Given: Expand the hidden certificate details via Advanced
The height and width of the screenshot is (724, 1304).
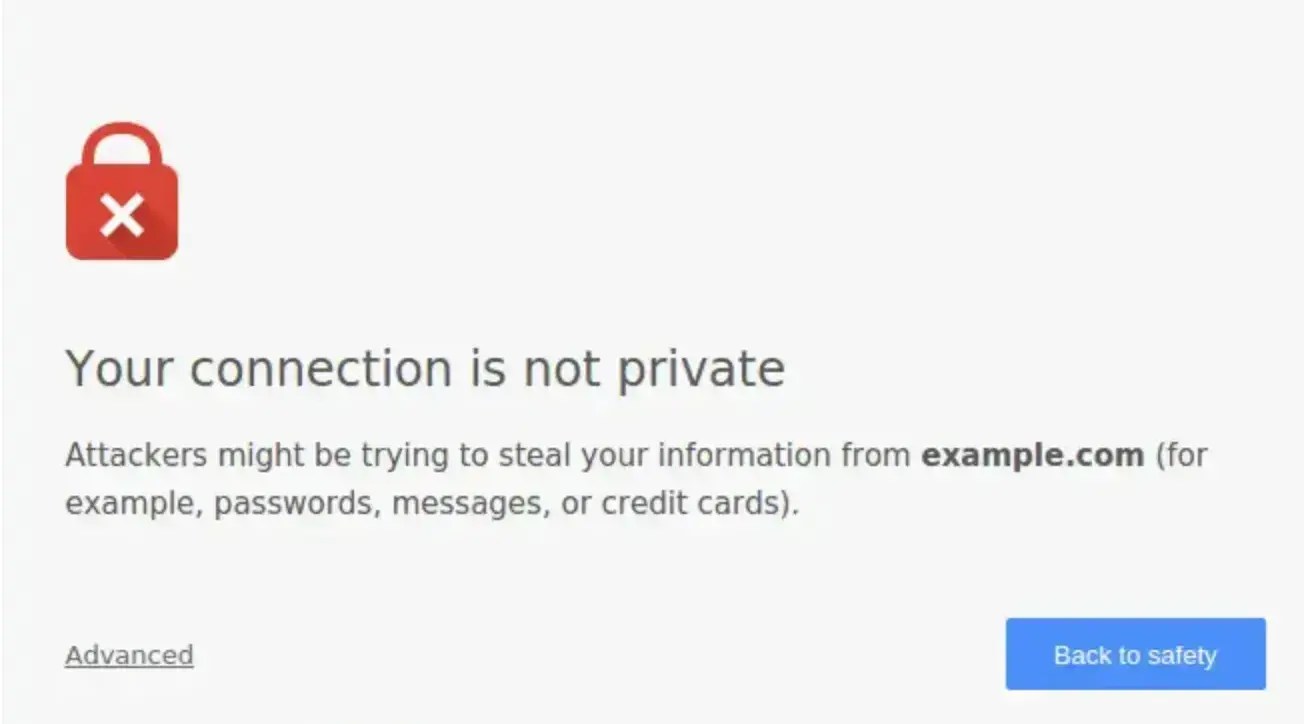Looking at the screenshot, I should point(128,655).
